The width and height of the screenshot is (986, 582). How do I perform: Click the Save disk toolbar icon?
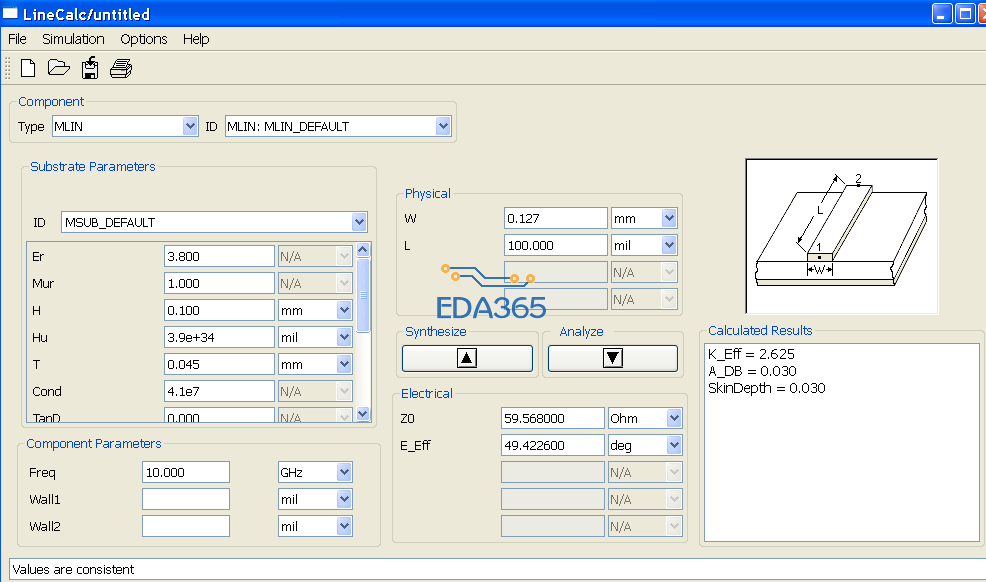click(x=90, y=68)
